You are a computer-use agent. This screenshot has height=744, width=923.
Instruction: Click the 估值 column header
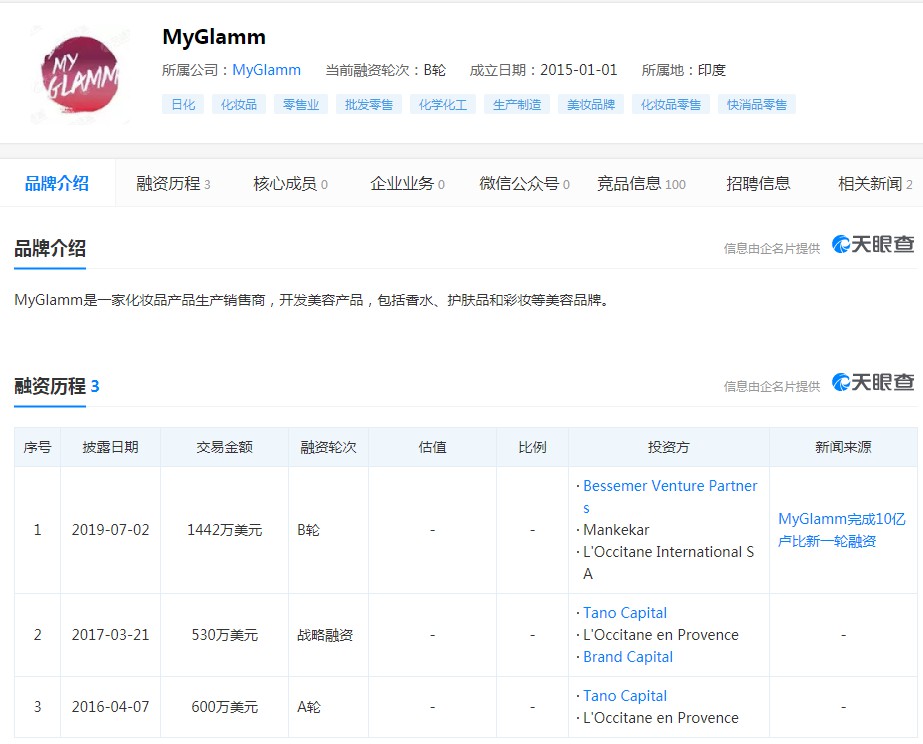coord(433,447)
